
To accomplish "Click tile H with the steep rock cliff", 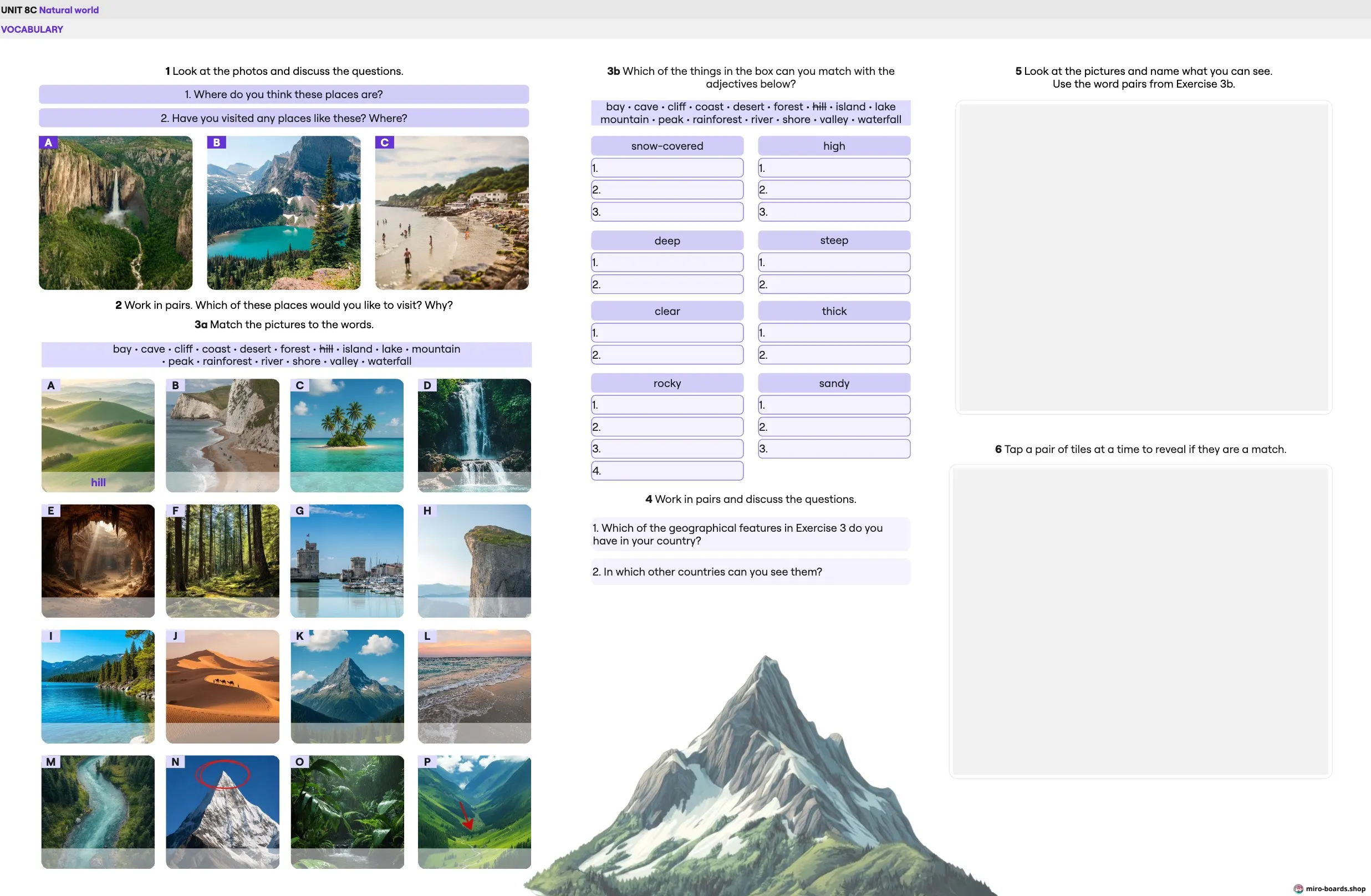I will click(474, 561).
